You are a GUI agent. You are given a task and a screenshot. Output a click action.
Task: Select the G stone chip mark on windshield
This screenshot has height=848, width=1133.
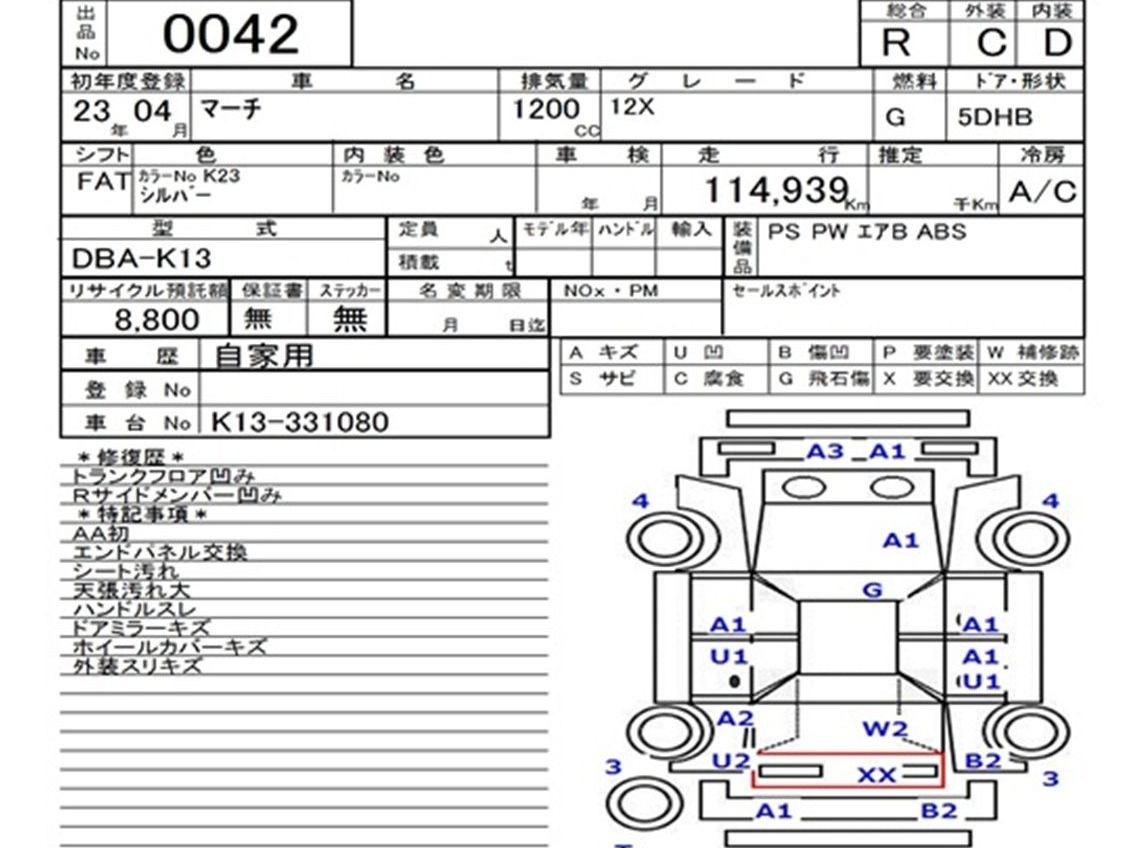872,590
